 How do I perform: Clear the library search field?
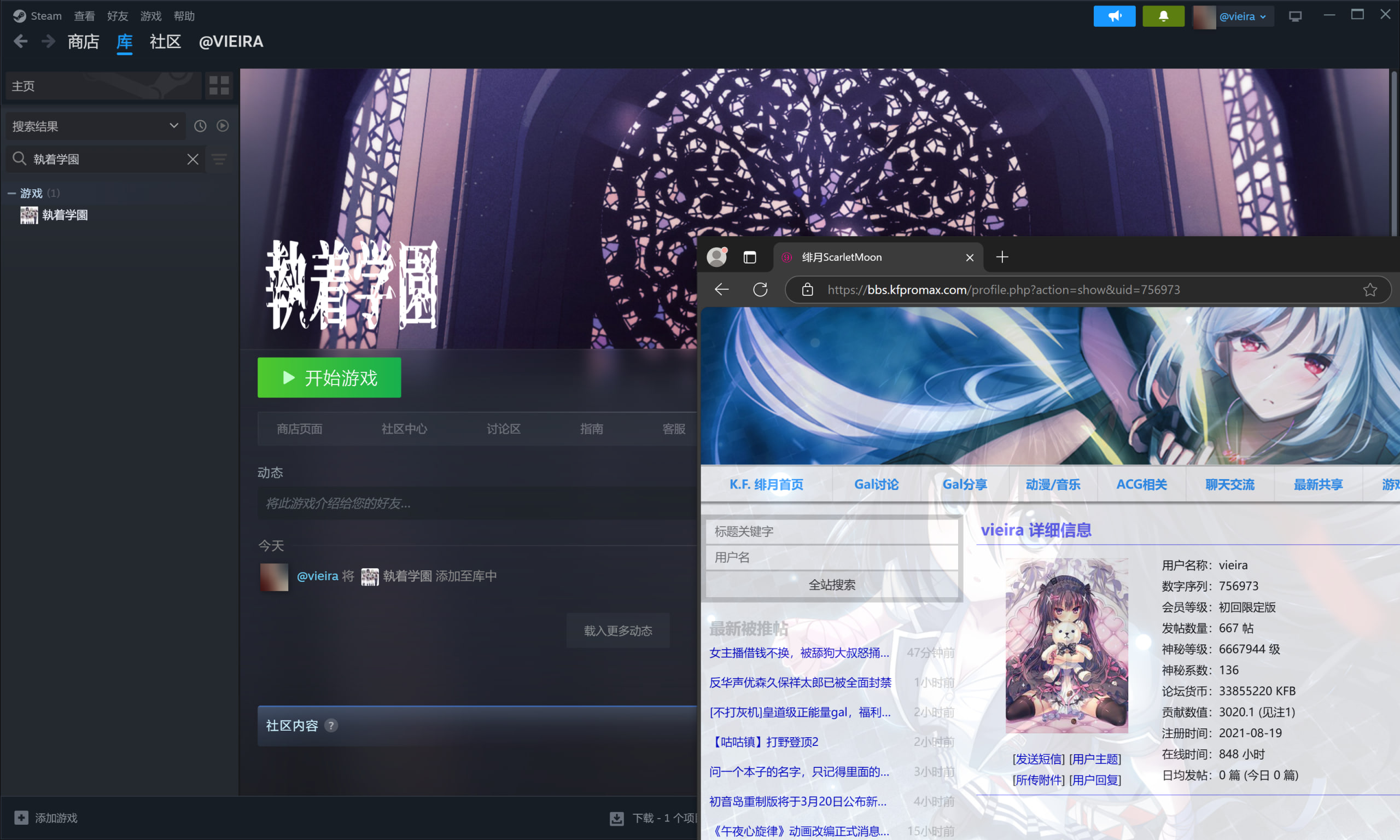click(193, 160)
